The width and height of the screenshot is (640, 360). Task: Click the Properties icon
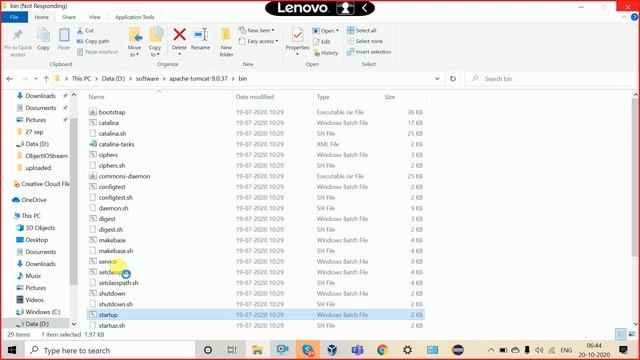[x=297, y=35]
